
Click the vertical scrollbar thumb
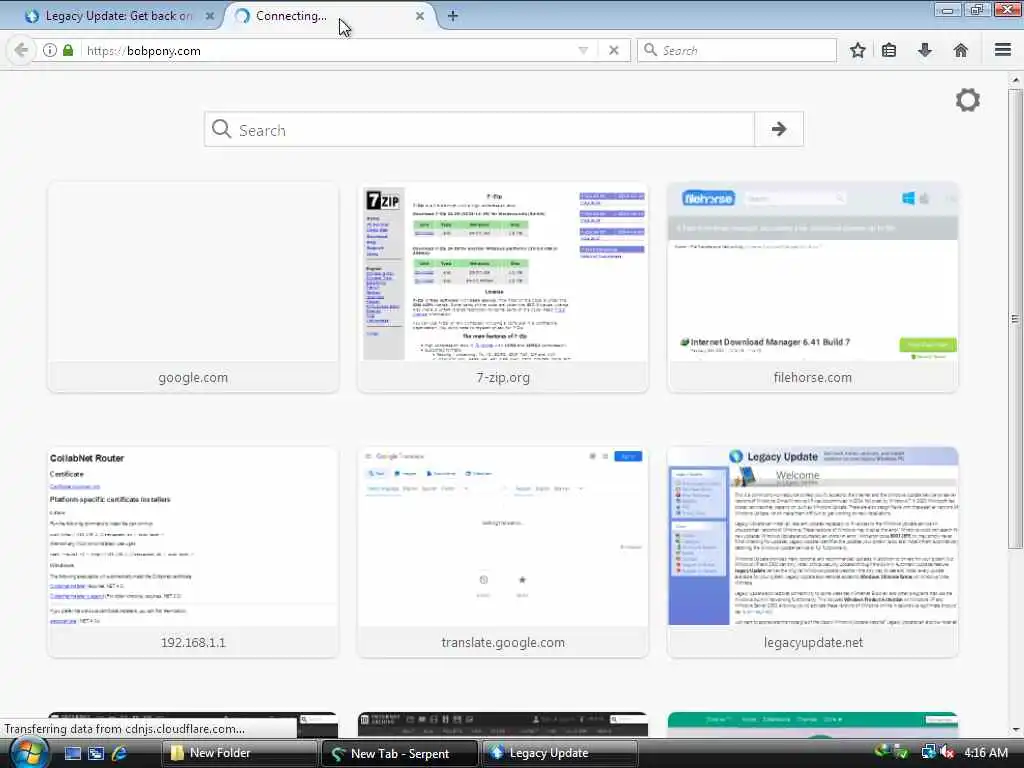click(1015, 319)
